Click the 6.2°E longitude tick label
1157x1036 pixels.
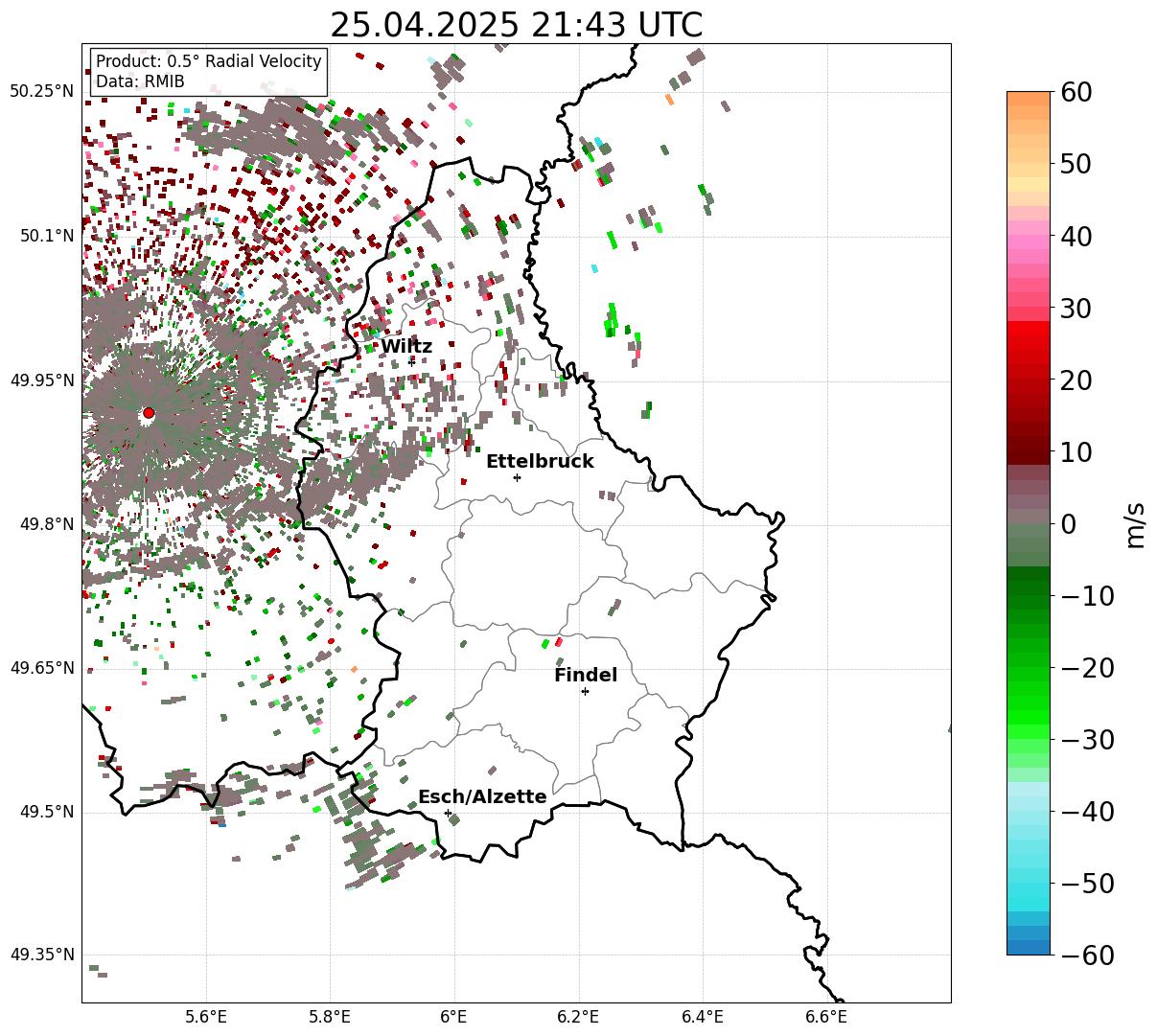[x=579, y=1016]
